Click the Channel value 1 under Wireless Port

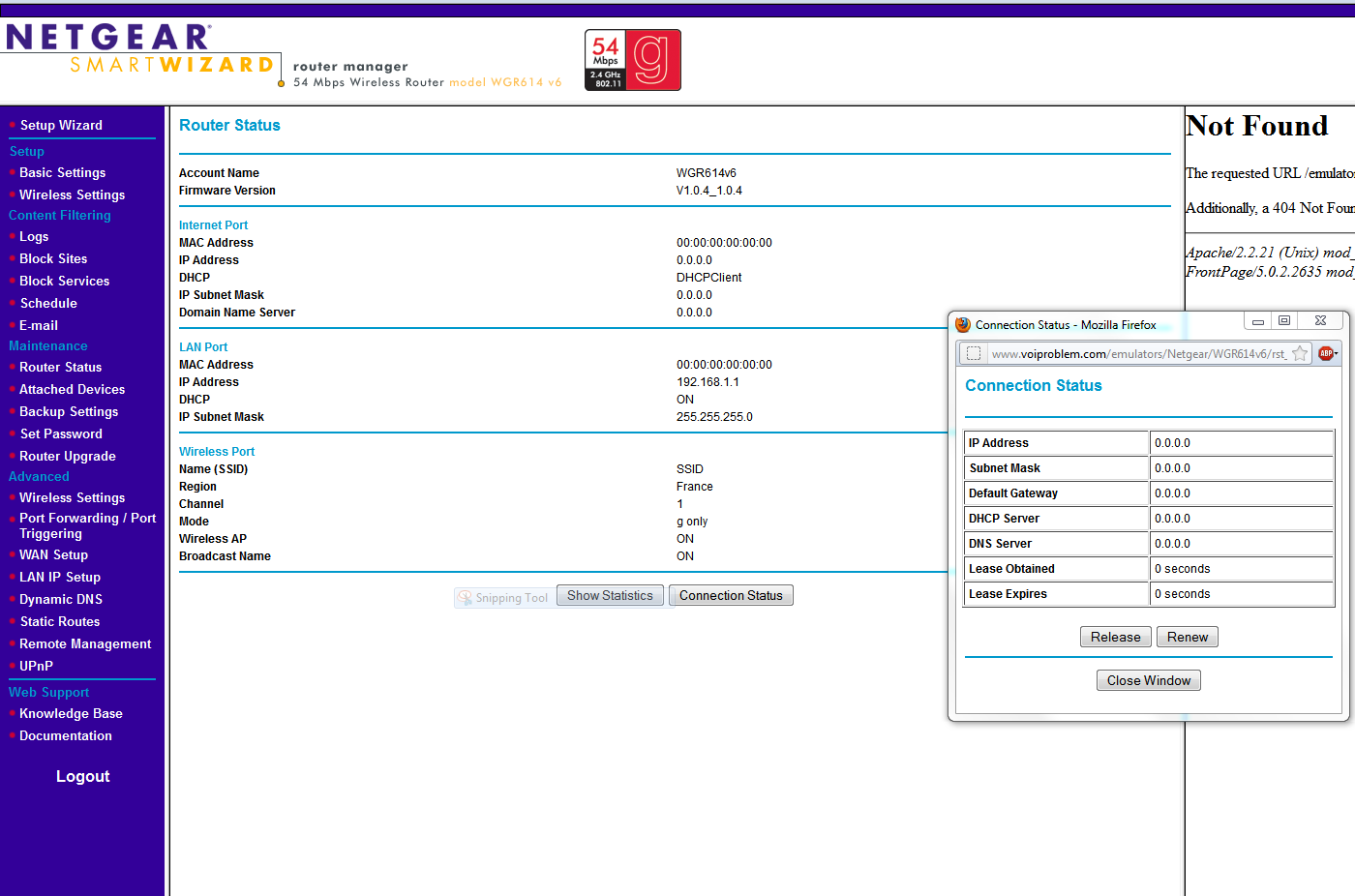[x=679, y=505]
